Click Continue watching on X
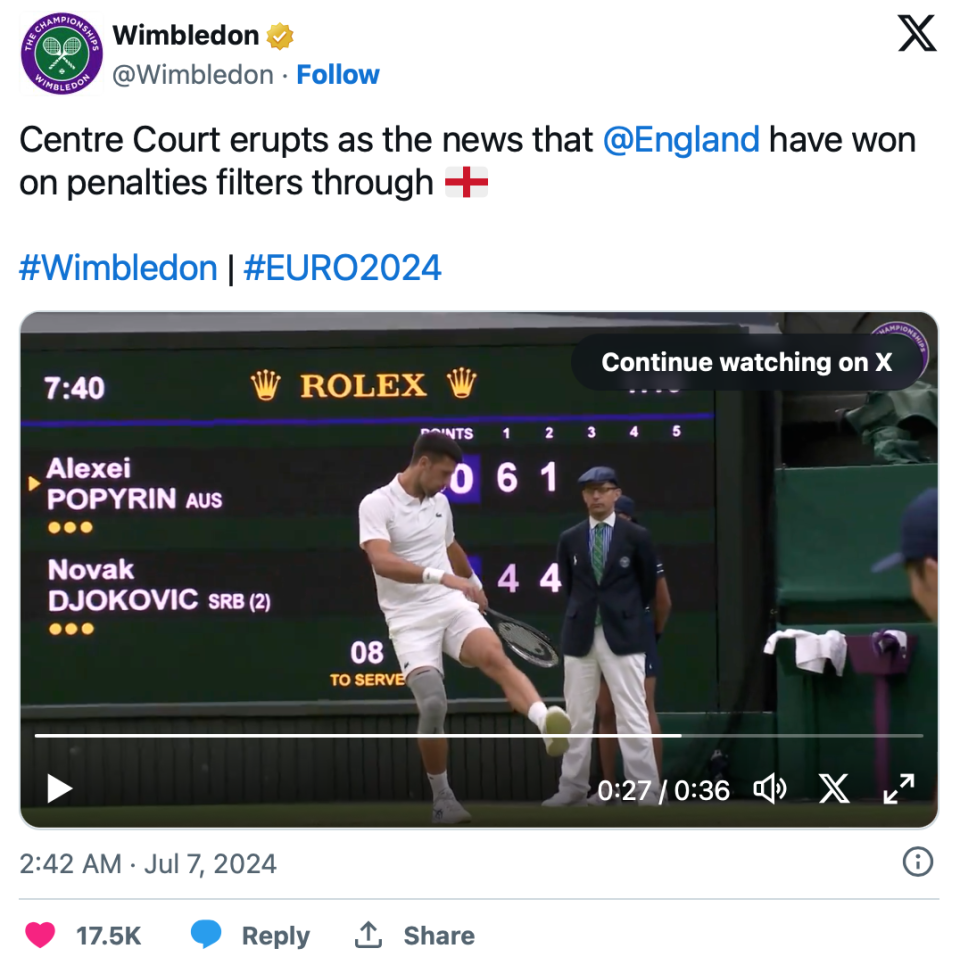This screenshot has height=965, width=960. 746,362
